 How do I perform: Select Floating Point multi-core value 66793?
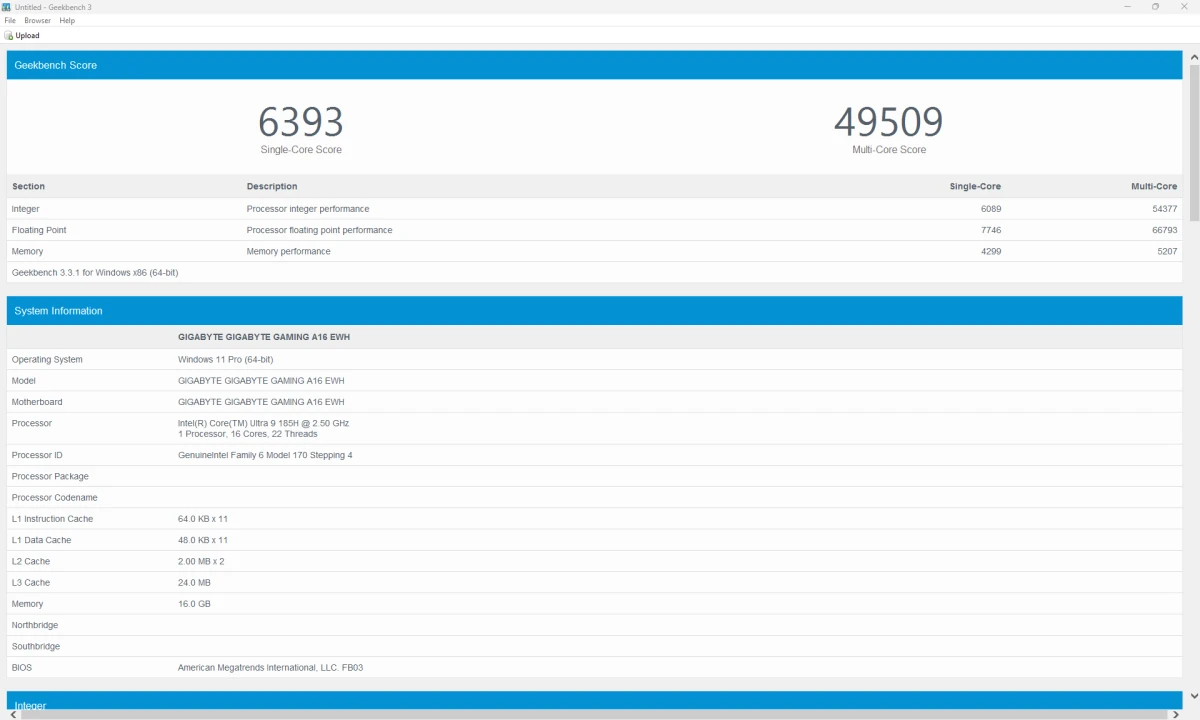point(1165,230)
